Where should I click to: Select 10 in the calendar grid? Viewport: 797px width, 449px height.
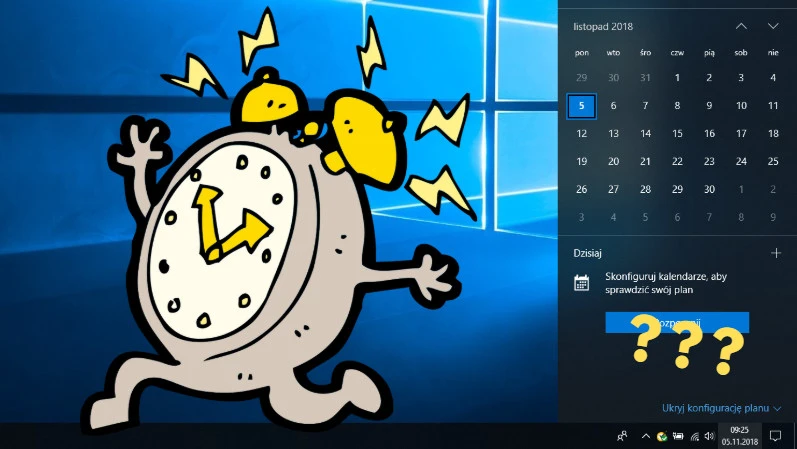(741, 106)
